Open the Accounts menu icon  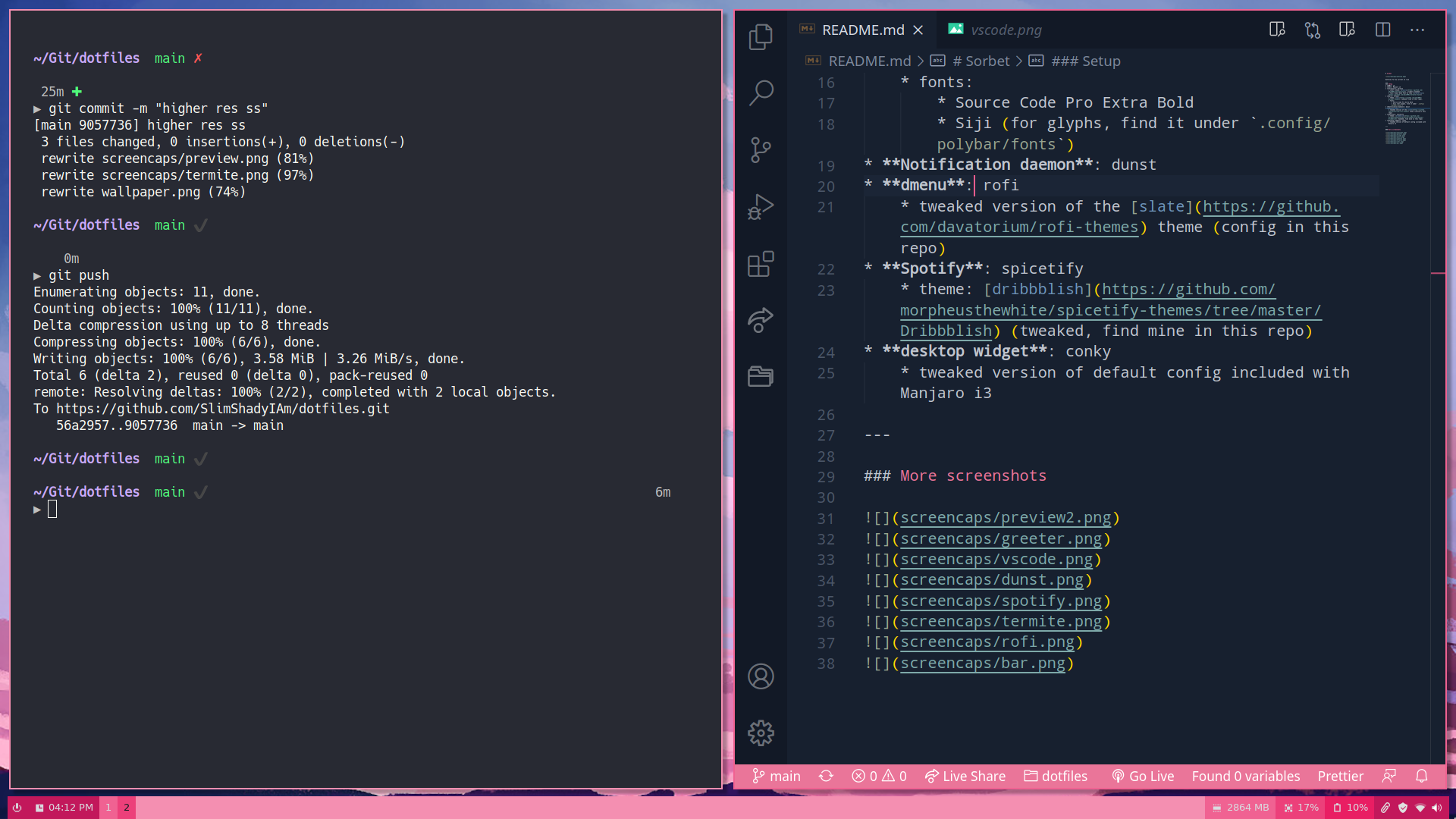(761, 676)
